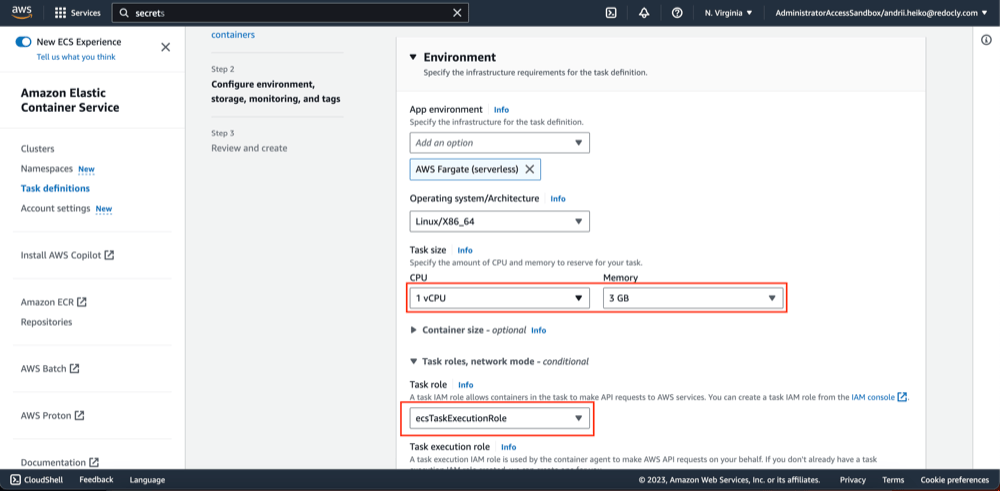
Task: Click Feedback in the footer
Action: click(x=96, y=480)
